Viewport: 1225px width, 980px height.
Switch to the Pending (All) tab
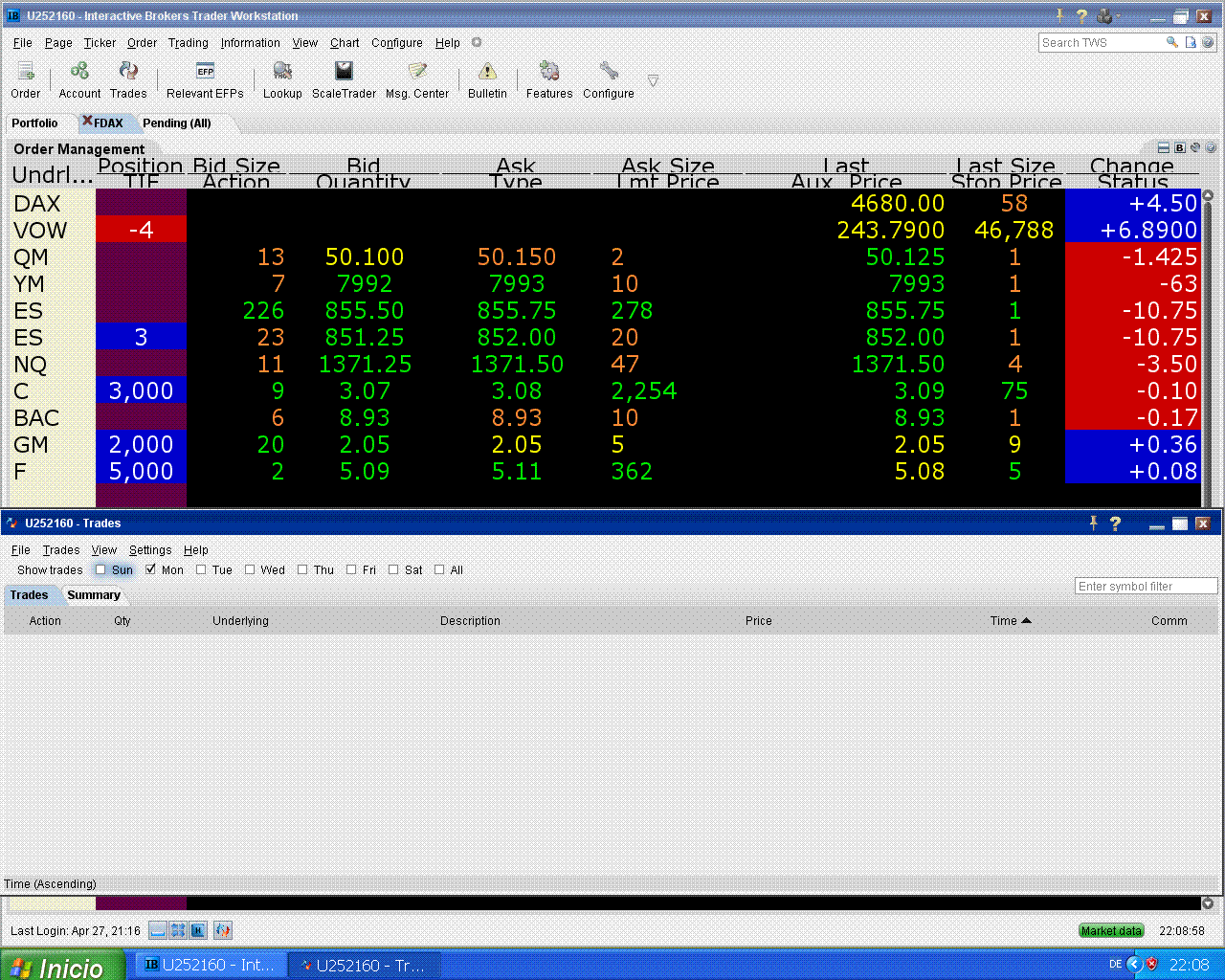tap(177, 123)
